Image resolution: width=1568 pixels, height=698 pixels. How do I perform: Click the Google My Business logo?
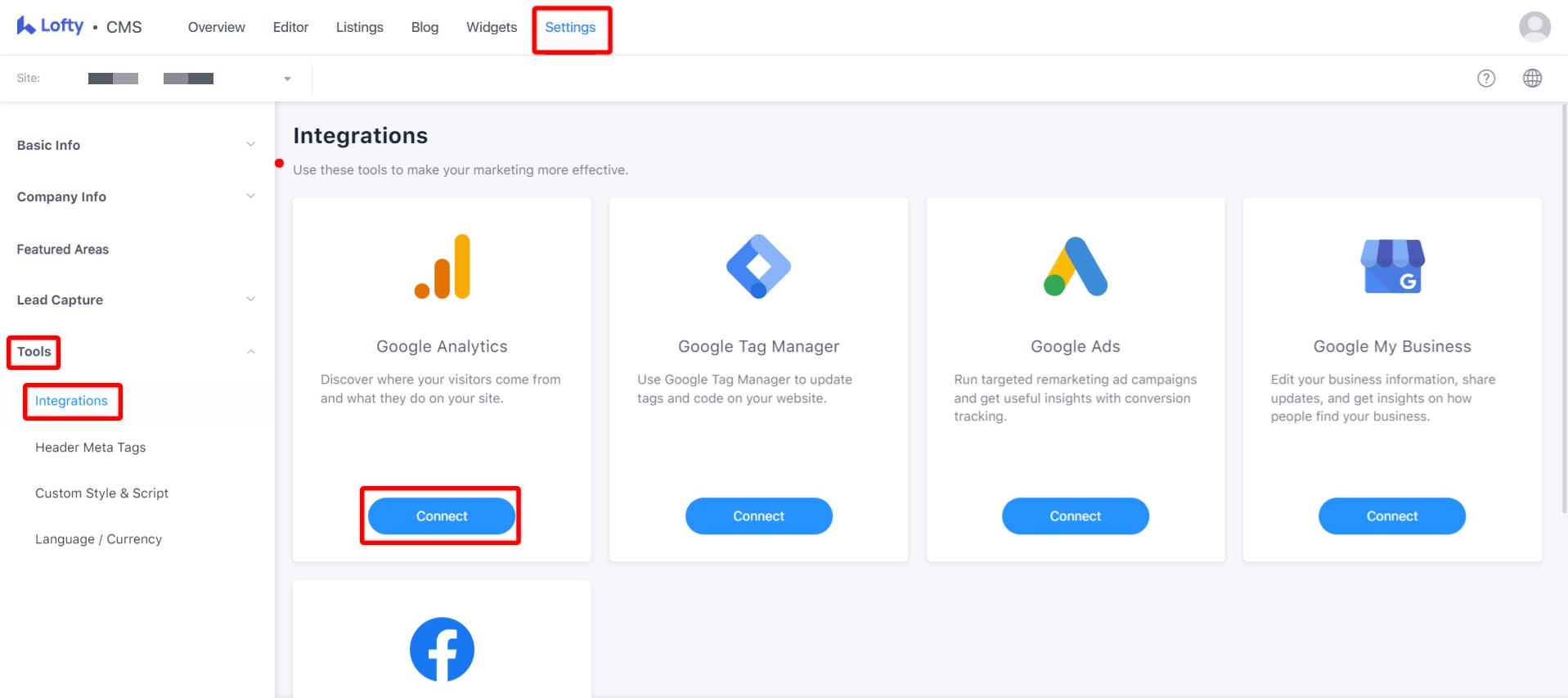coord(1392,267)
